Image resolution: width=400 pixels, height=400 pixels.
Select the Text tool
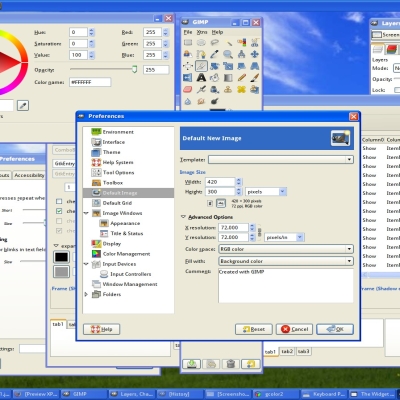201,78
